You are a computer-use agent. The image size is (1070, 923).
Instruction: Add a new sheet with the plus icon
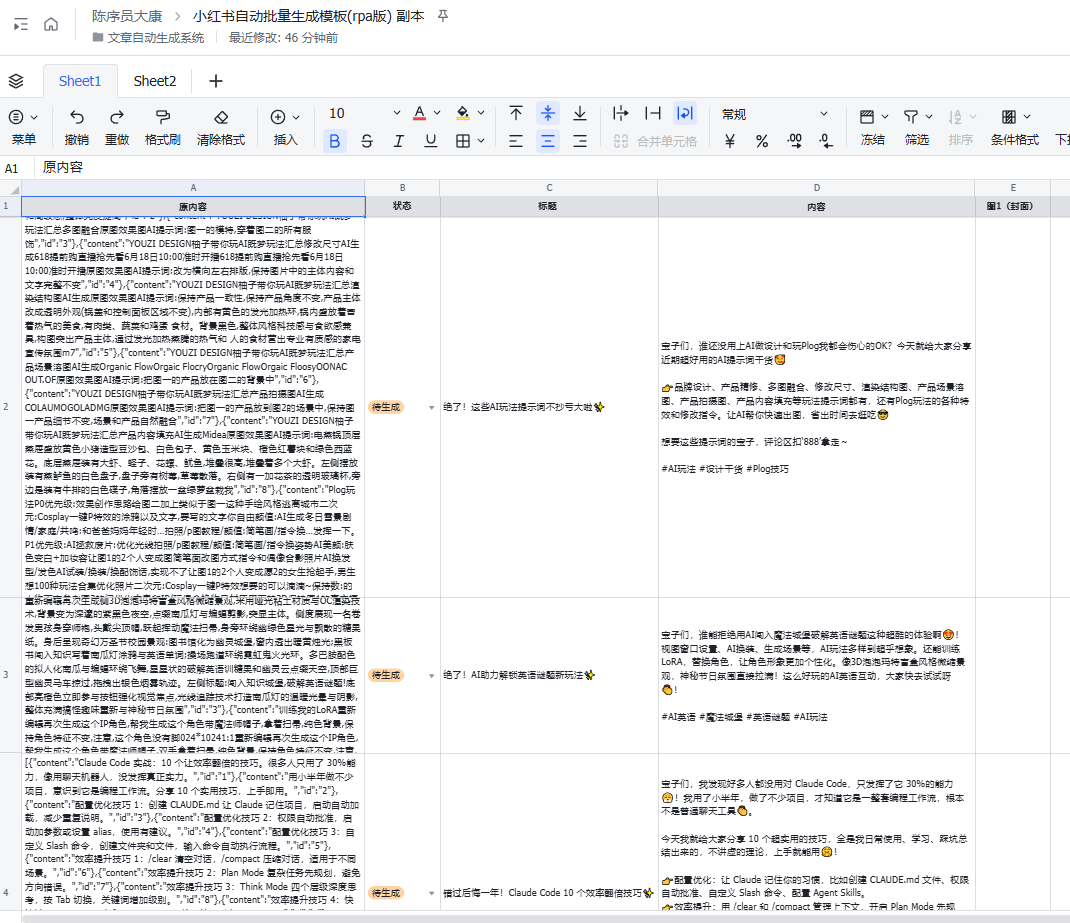click(216, 81)
